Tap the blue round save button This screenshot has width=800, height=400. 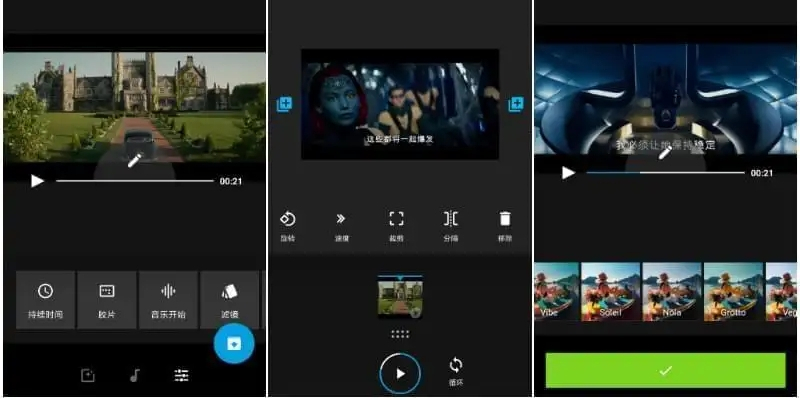click(234, 343)
